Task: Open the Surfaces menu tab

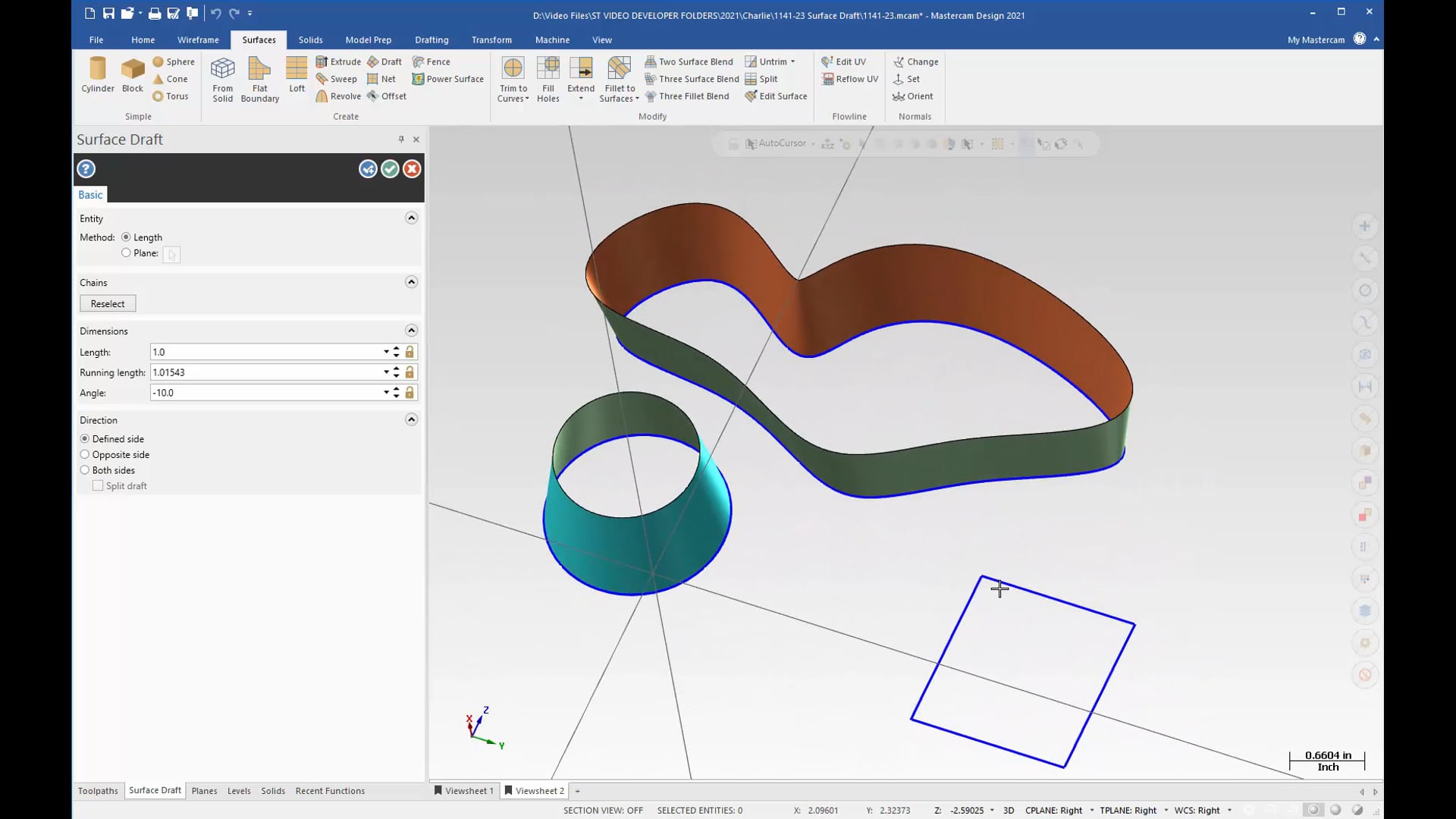Action: point(259,39)
